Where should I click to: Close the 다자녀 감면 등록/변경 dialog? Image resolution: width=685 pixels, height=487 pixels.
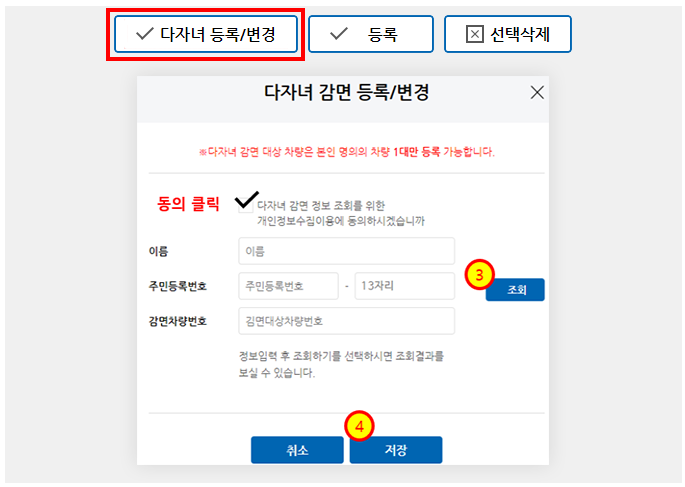click(537, 93)
